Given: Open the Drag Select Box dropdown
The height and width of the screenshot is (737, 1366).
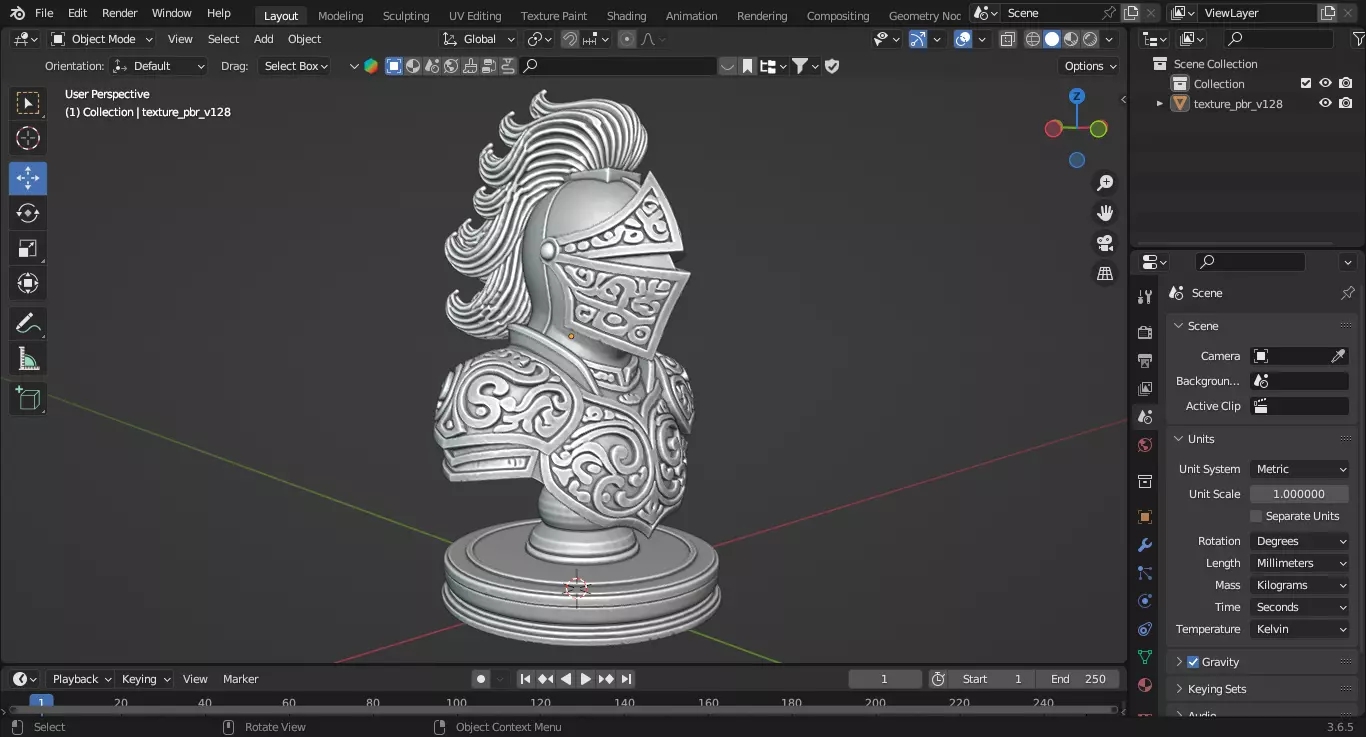Looking at the screenshot, I should (295, 66).
